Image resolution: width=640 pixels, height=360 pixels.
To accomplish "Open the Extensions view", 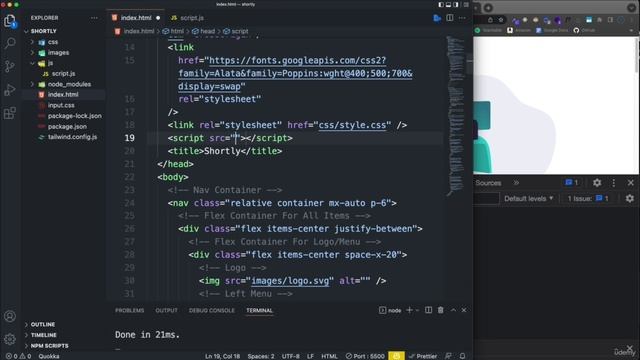I will click(10, 113).
